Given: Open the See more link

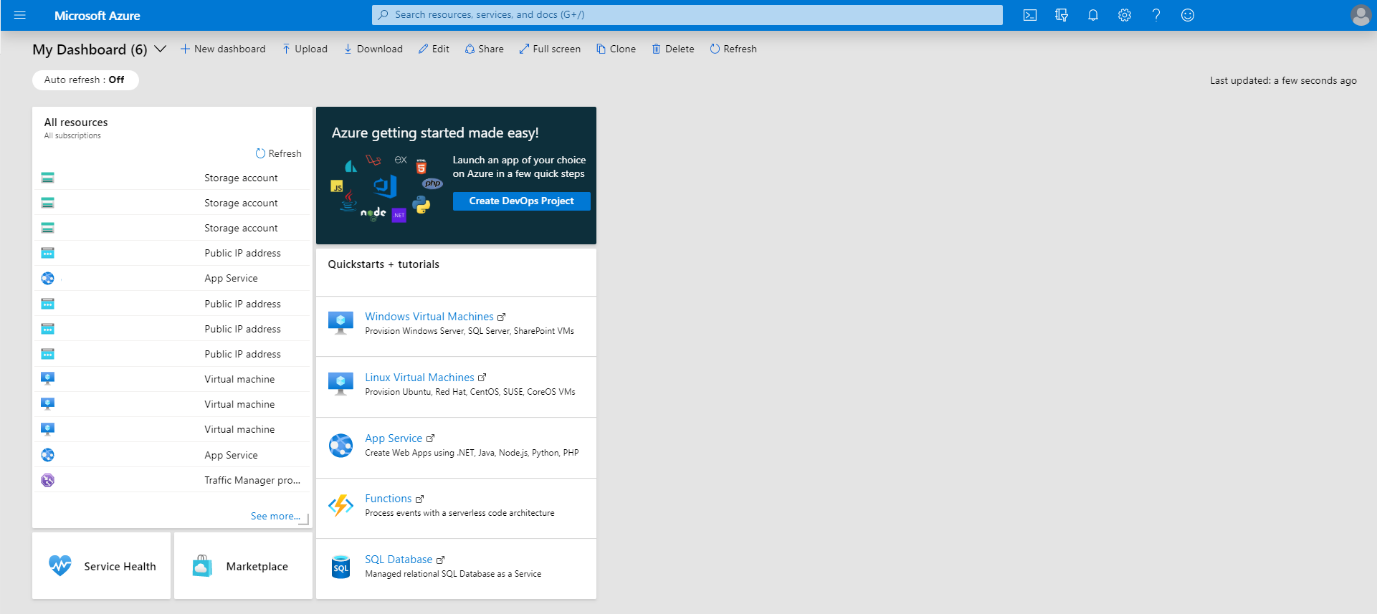Looking at the screenshot, I should (275, 516).
